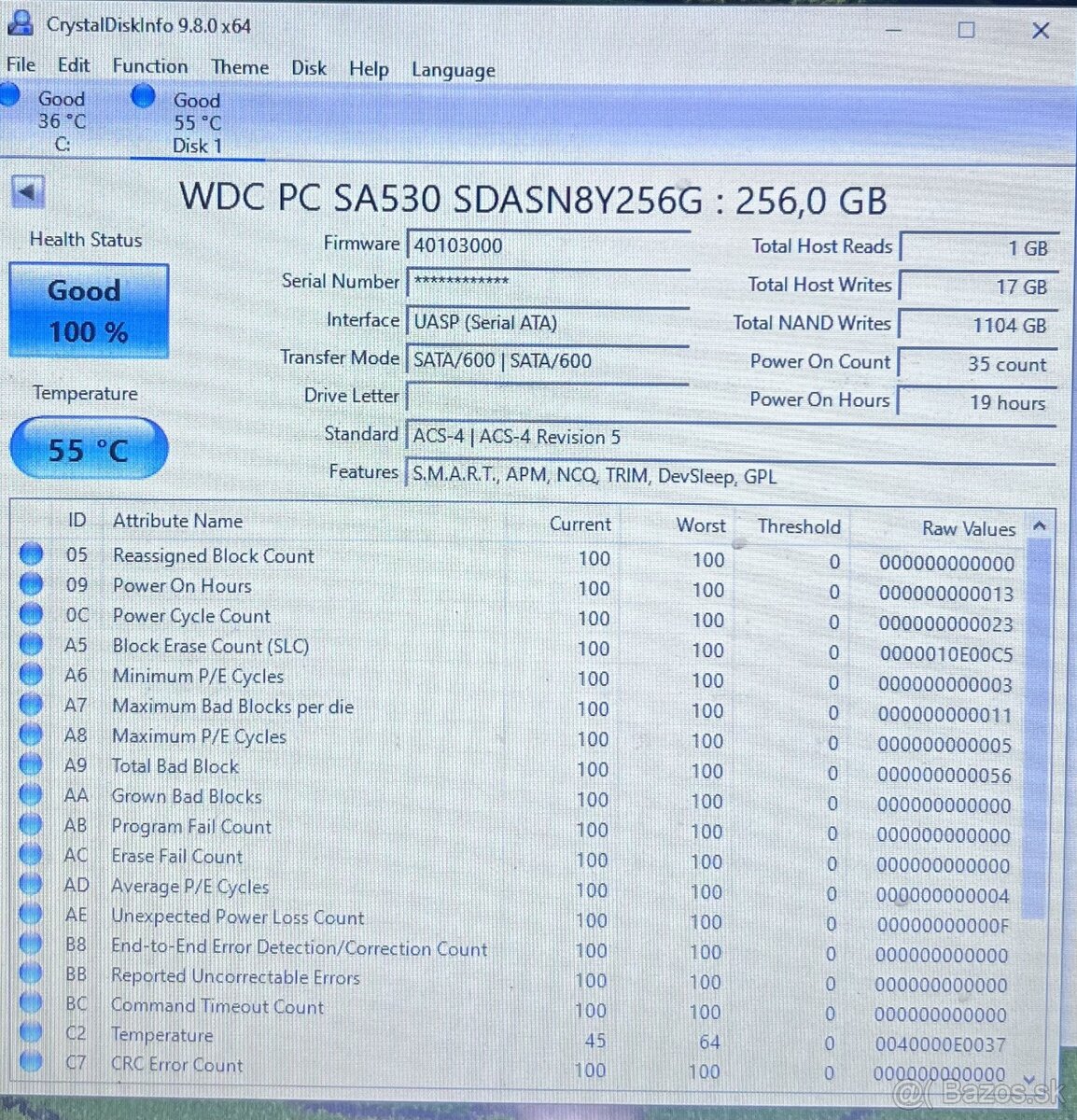Click the status dot for Block Erase Count

click(x=32, y=644)
